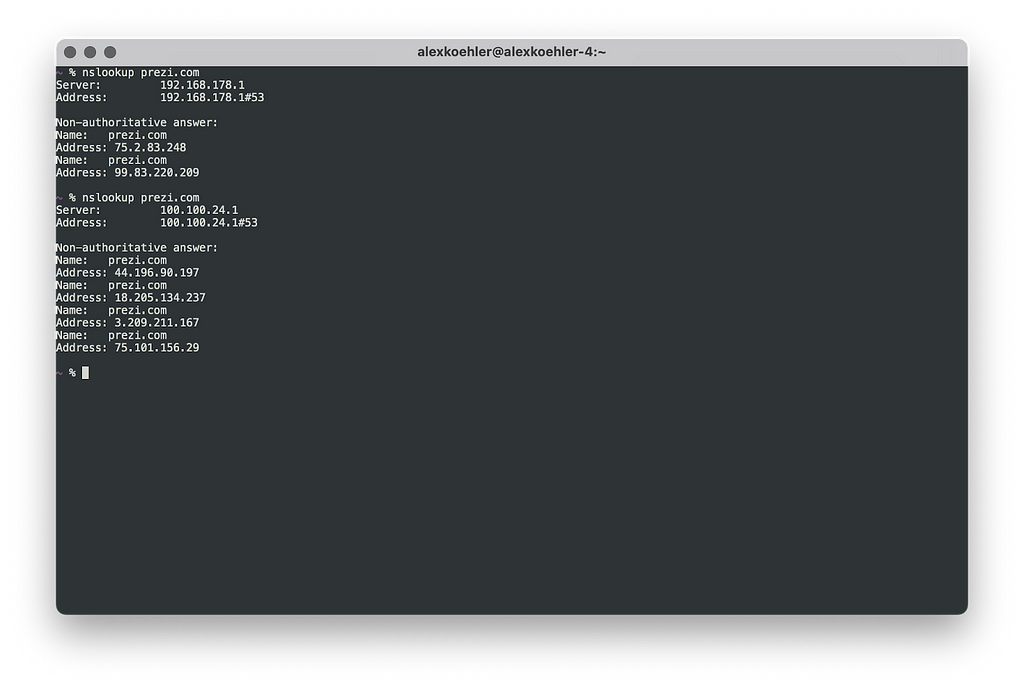Select the address 192.168.178.1#53
The height and width of the screenshot is (689, 1024).
(212, 97)
